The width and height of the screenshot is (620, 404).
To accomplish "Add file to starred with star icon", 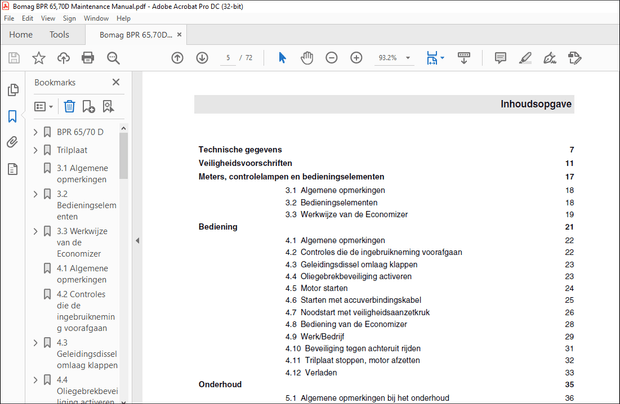I will [39, 58].
